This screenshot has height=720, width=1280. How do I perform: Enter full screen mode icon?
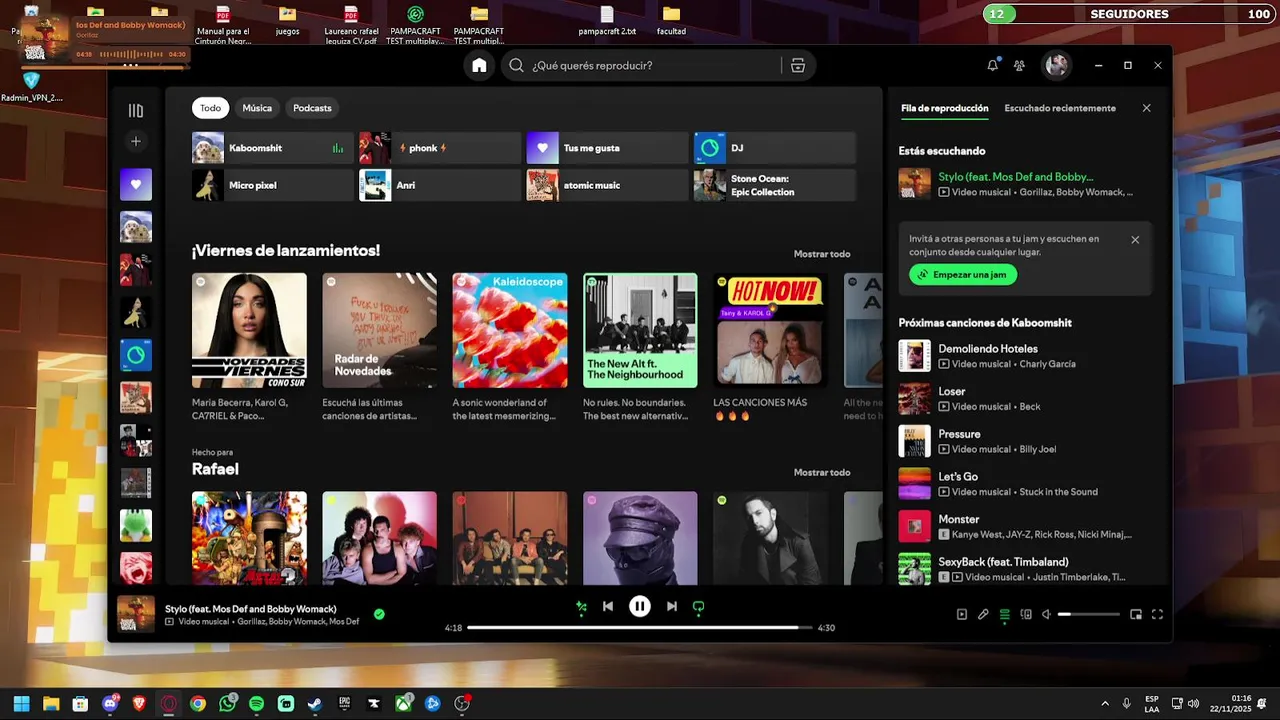(x=1157, y=615)
